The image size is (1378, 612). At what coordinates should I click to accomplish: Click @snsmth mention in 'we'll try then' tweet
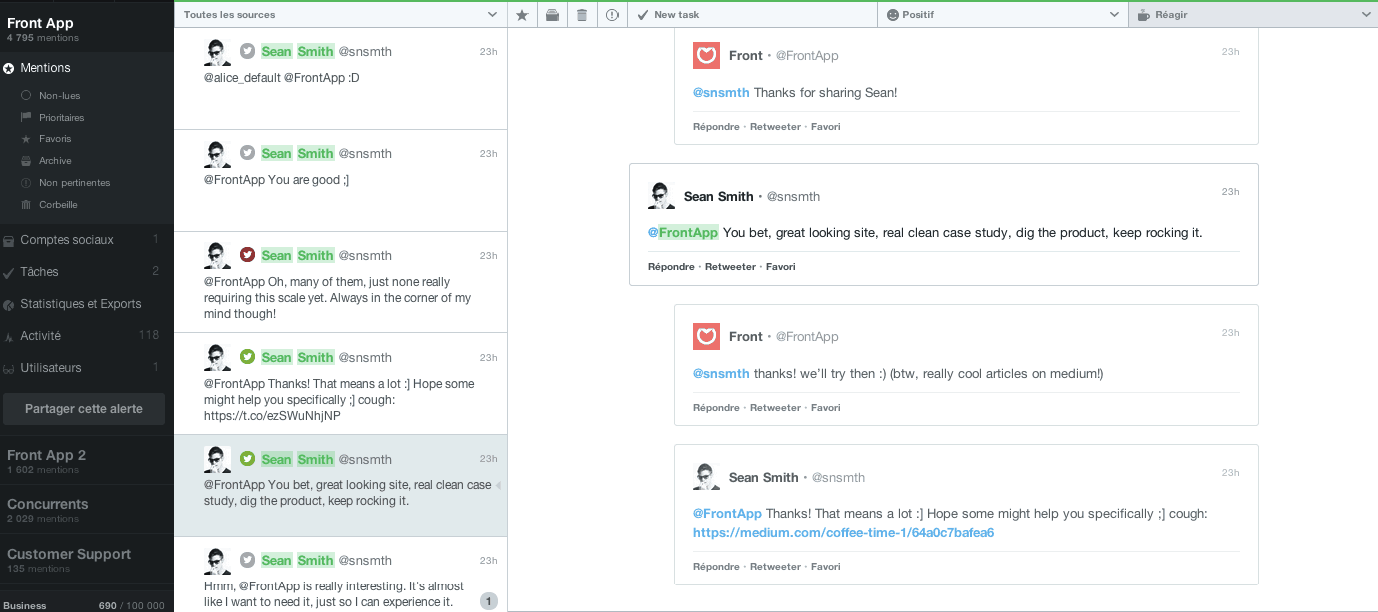coord(721,374)
